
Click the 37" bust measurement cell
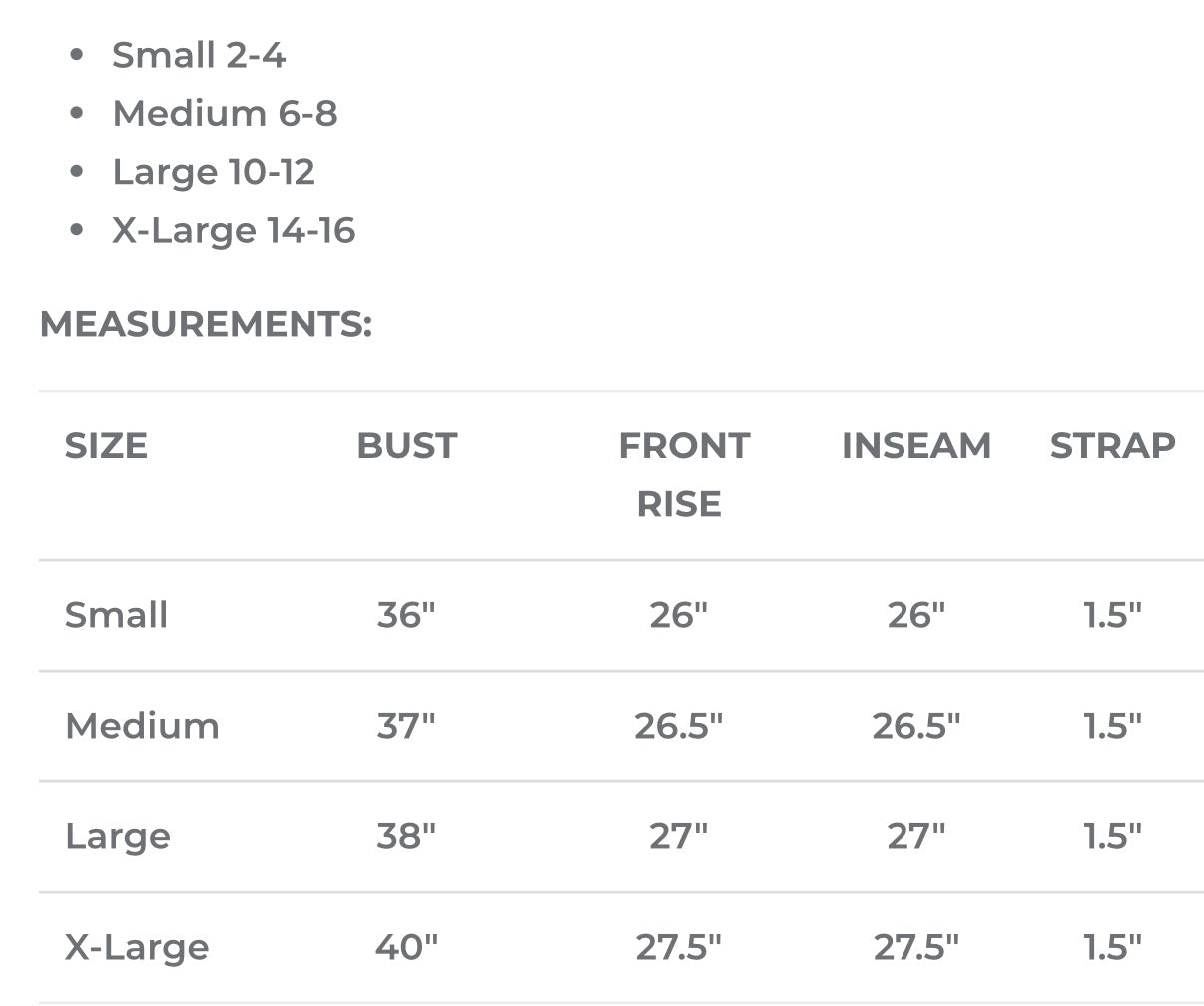tap(406, 726)
